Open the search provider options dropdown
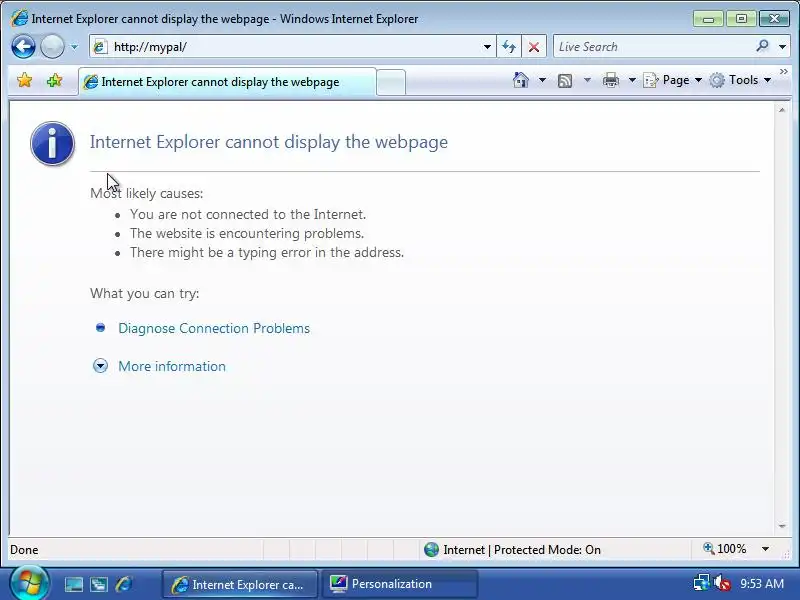Viewport: 800px width, 600px height. pos(782,47)
